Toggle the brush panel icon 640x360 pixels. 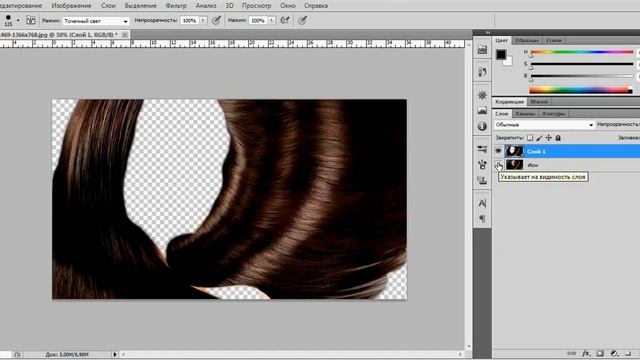pyautogui.click(x=31, y=20)
